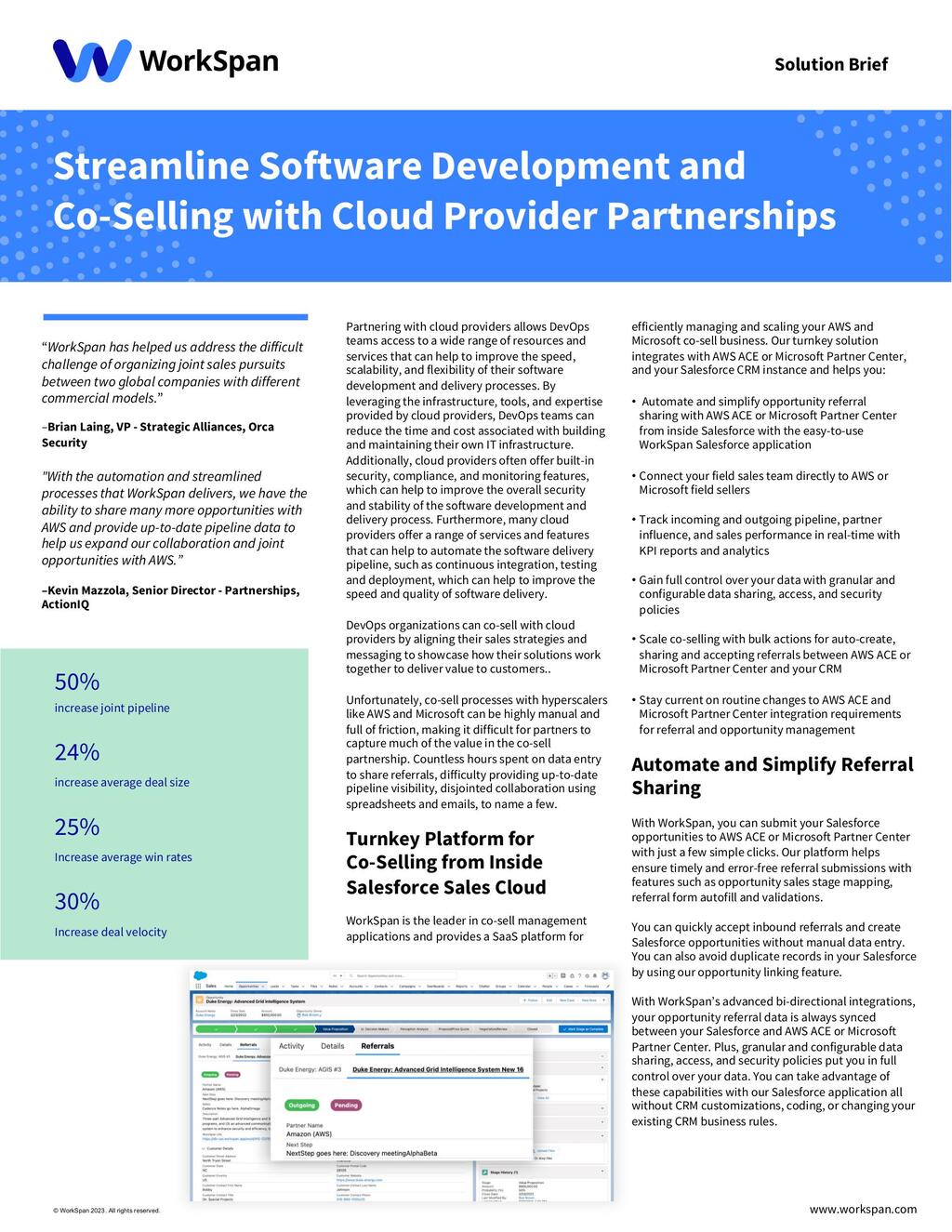
Task: Click Mark Stage as Complete button
Action: pyautogui.click(x=583, y=1029)
